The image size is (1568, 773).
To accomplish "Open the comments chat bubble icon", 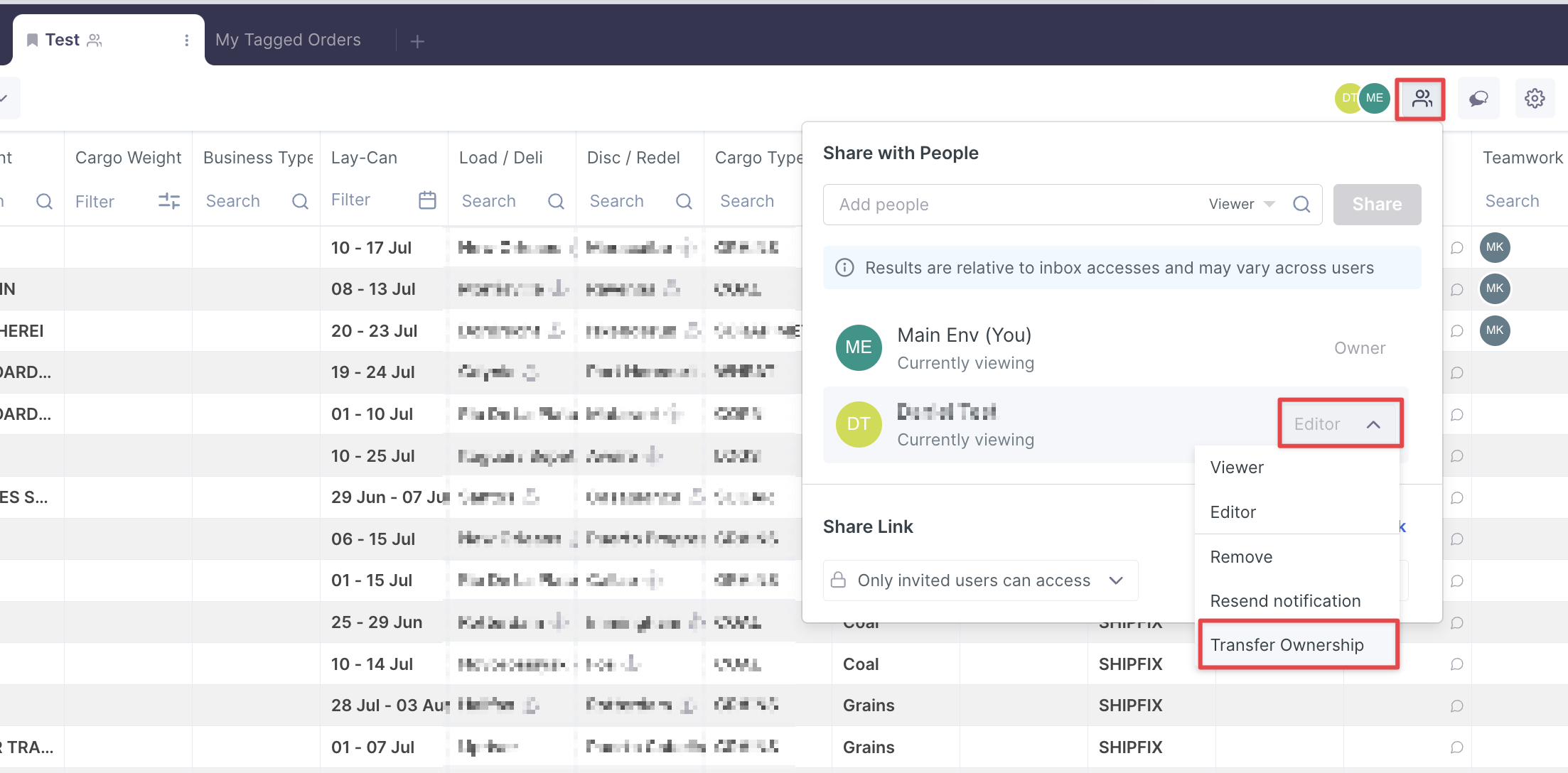I will (x=1478, y=99).
